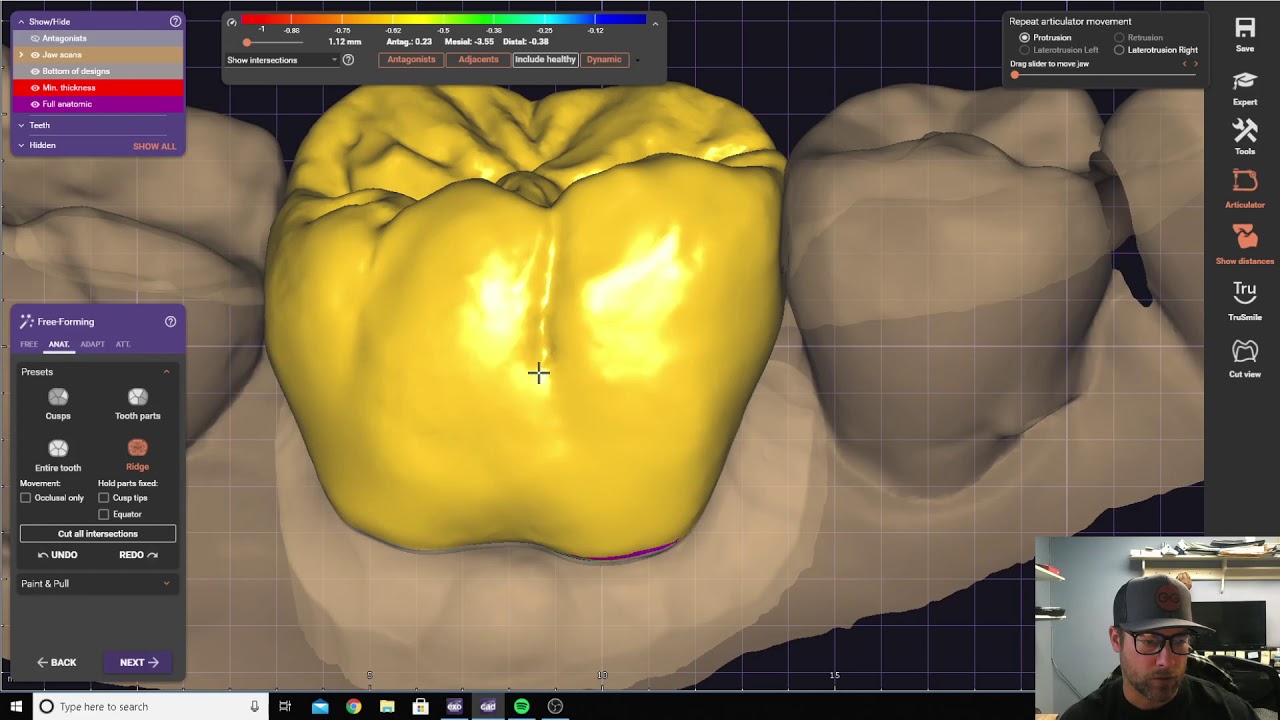The image size is (1280, 720).
Task: Open Windows Start menu
Action: point(16,706)
